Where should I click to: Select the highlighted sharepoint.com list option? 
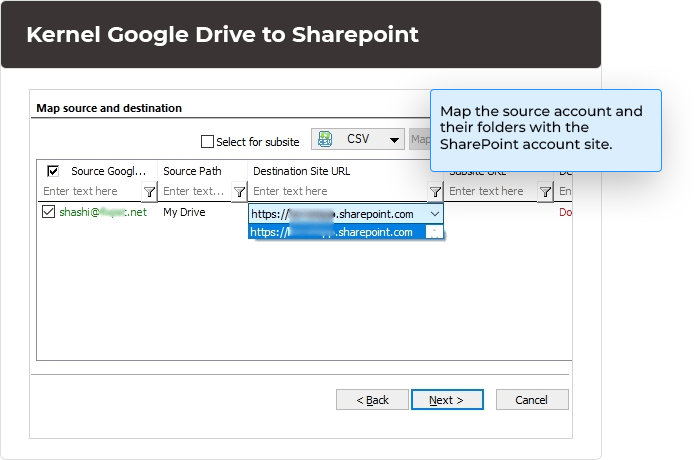pos(336,232)
